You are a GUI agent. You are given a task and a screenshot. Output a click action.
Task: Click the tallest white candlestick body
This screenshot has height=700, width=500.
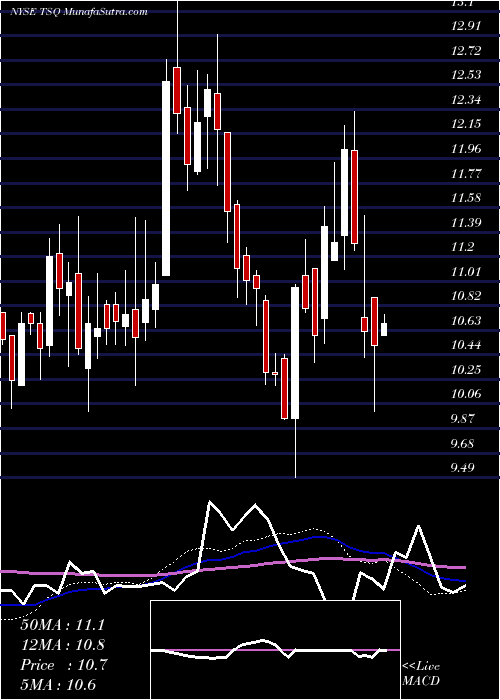[x=166, y=178]
